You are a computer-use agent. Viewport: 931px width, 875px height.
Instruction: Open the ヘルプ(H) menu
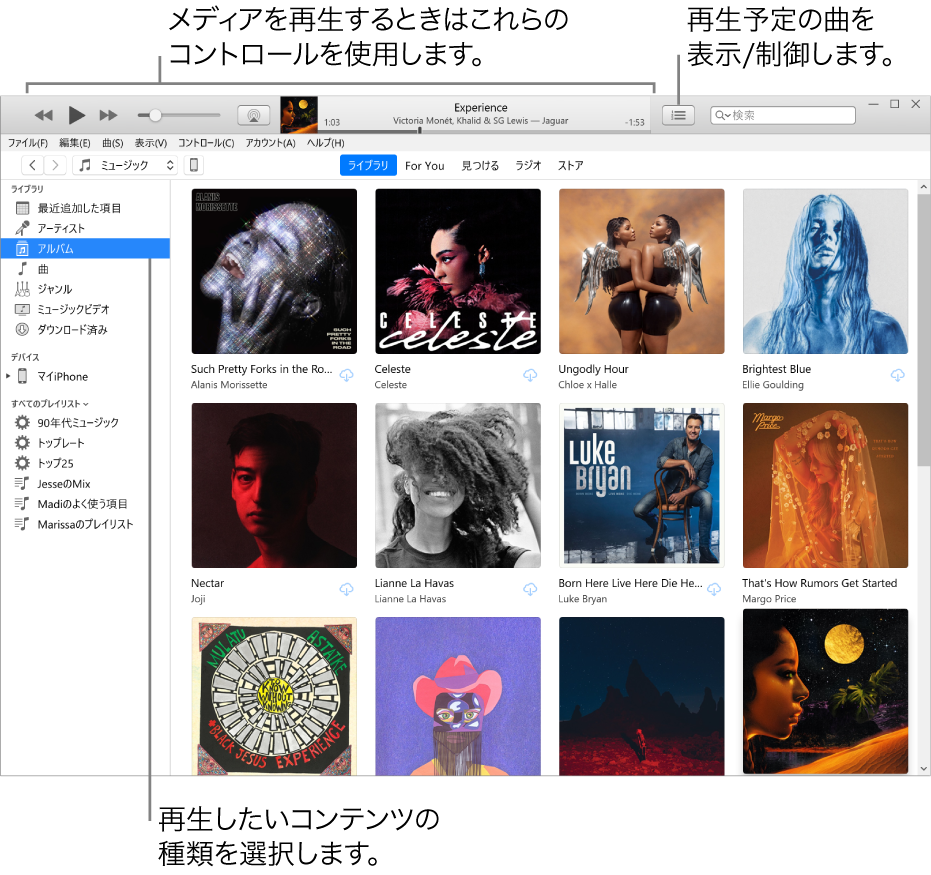325,143
